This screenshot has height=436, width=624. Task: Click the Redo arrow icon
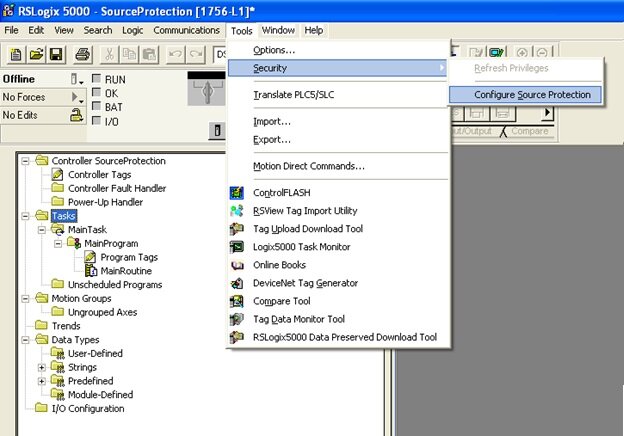pos(196,54)
